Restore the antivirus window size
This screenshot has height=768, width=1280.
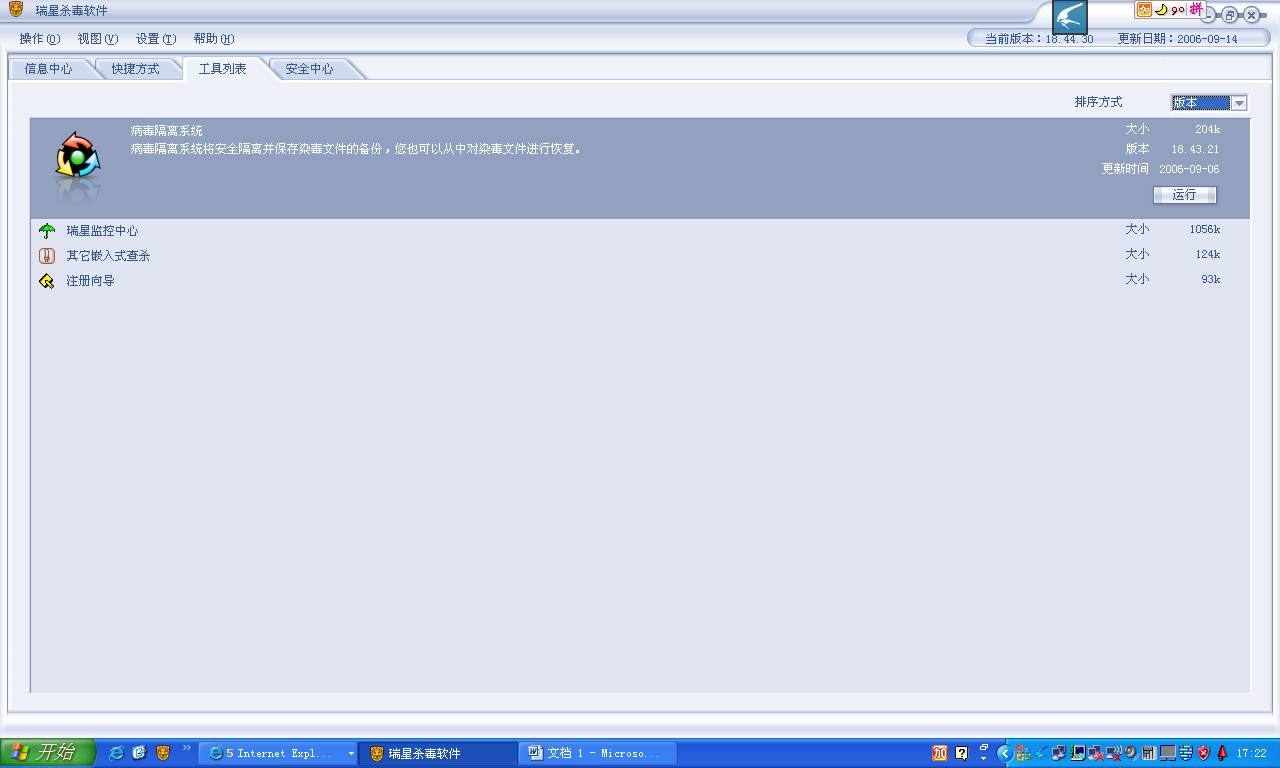pyautogui.click(x=1230, y=15)
